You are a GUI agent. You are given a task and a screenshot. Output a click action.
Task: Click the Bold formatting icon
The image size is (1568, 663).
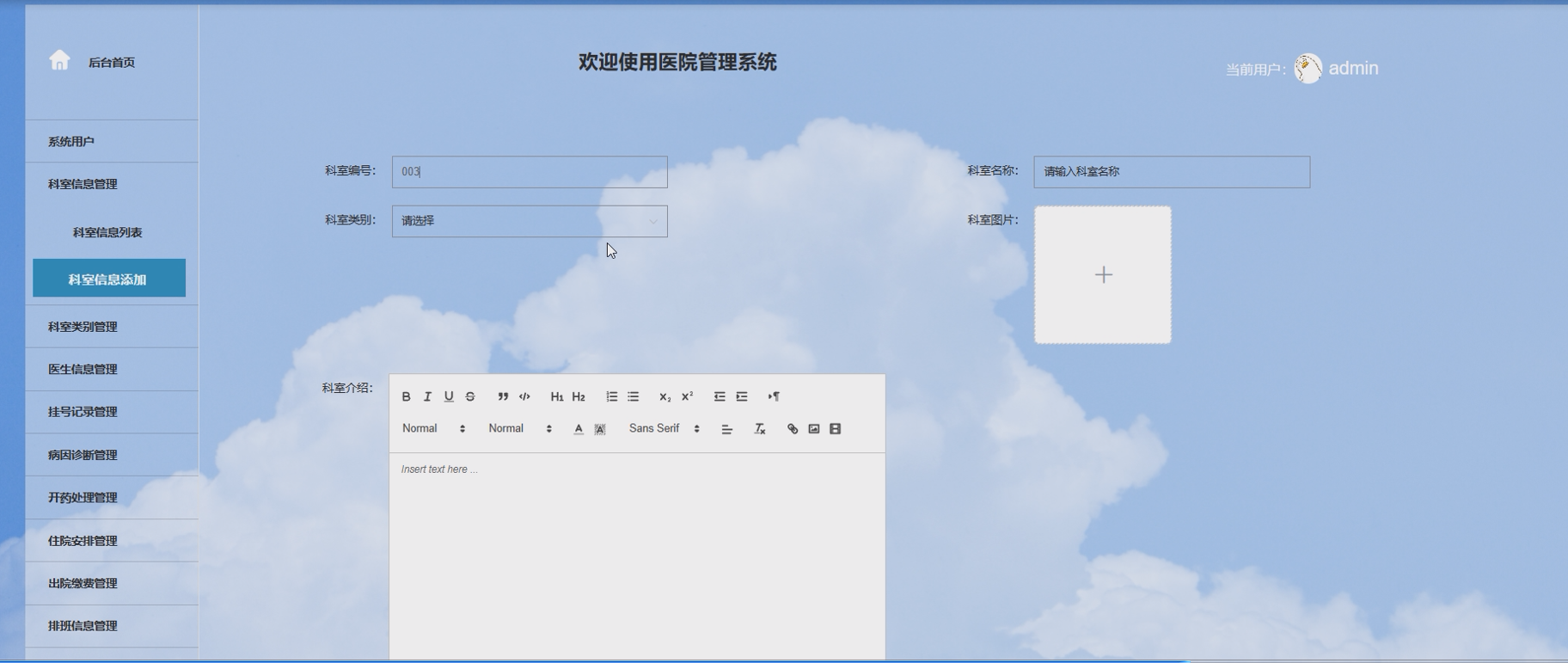pyautogui.click(x=407, y=396)
